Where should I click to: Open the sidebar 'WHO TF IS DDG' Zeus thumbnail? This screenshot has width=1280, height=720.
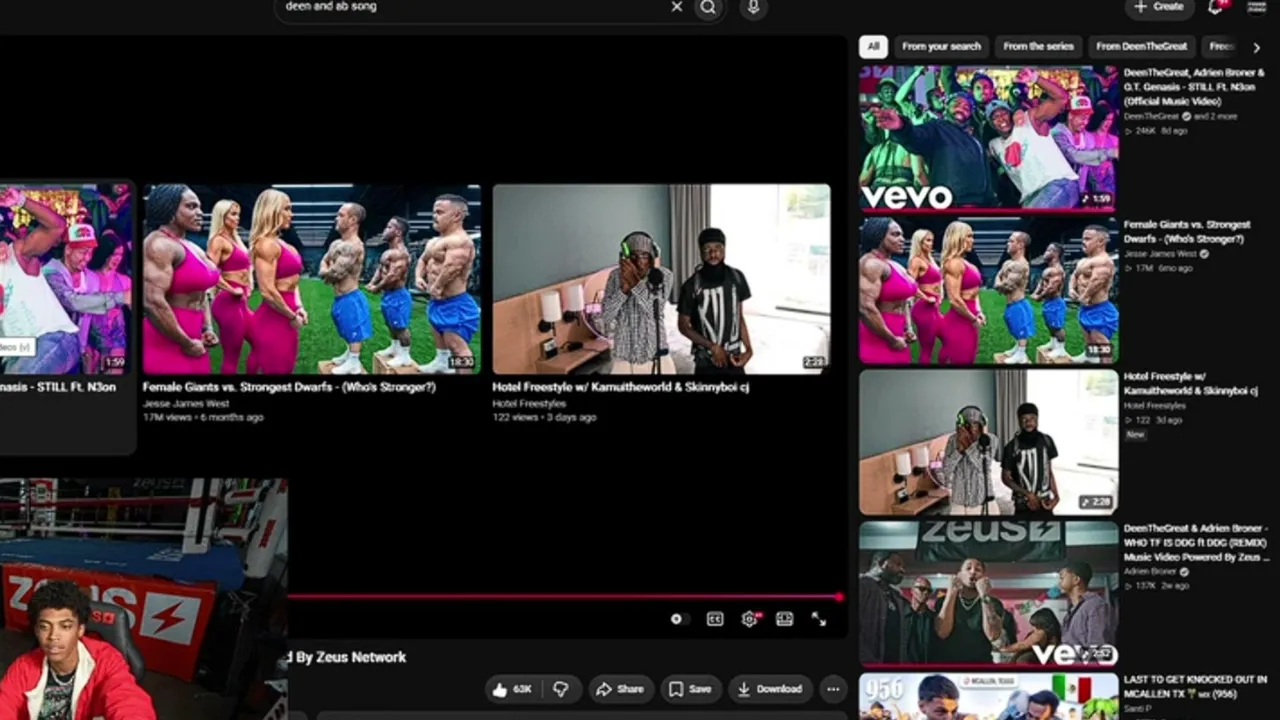(989, 594)
